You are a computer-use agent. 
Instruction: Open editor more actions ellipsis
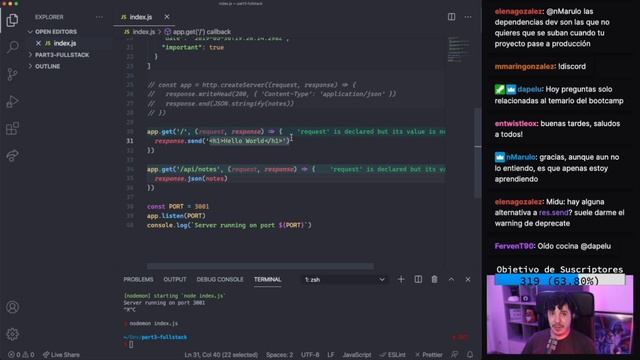click(468, 17)
